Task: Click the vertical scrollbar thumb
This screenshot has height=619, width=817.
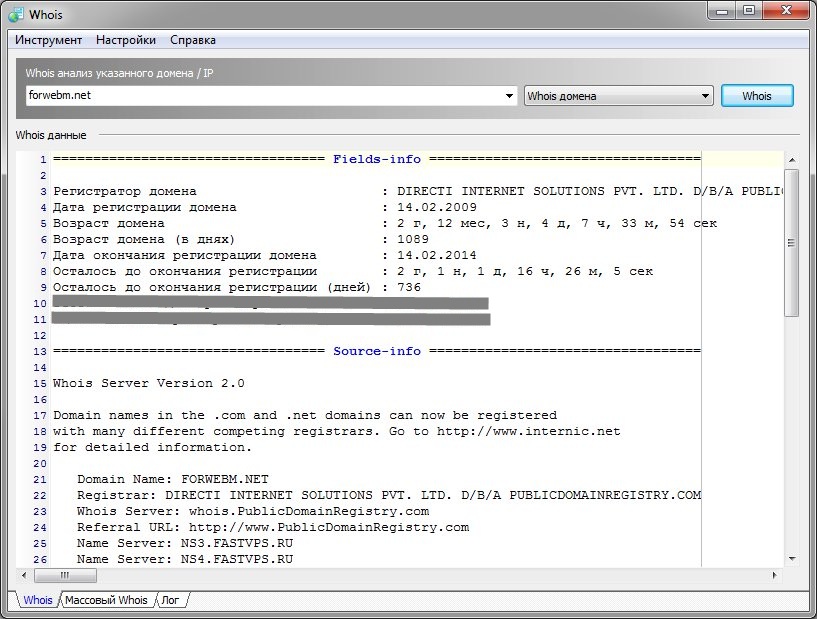Action: pyautogui.click(x=791, y=240)
